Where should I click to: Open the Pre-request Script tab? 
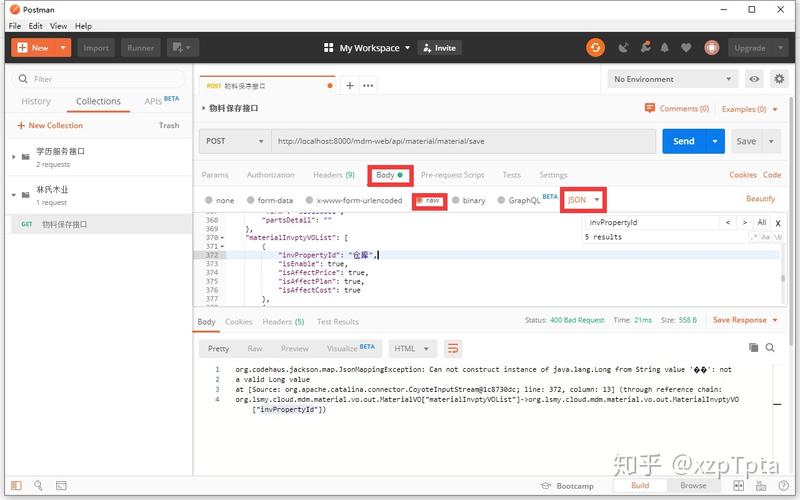pyautogui.click(x=452, y=175)
